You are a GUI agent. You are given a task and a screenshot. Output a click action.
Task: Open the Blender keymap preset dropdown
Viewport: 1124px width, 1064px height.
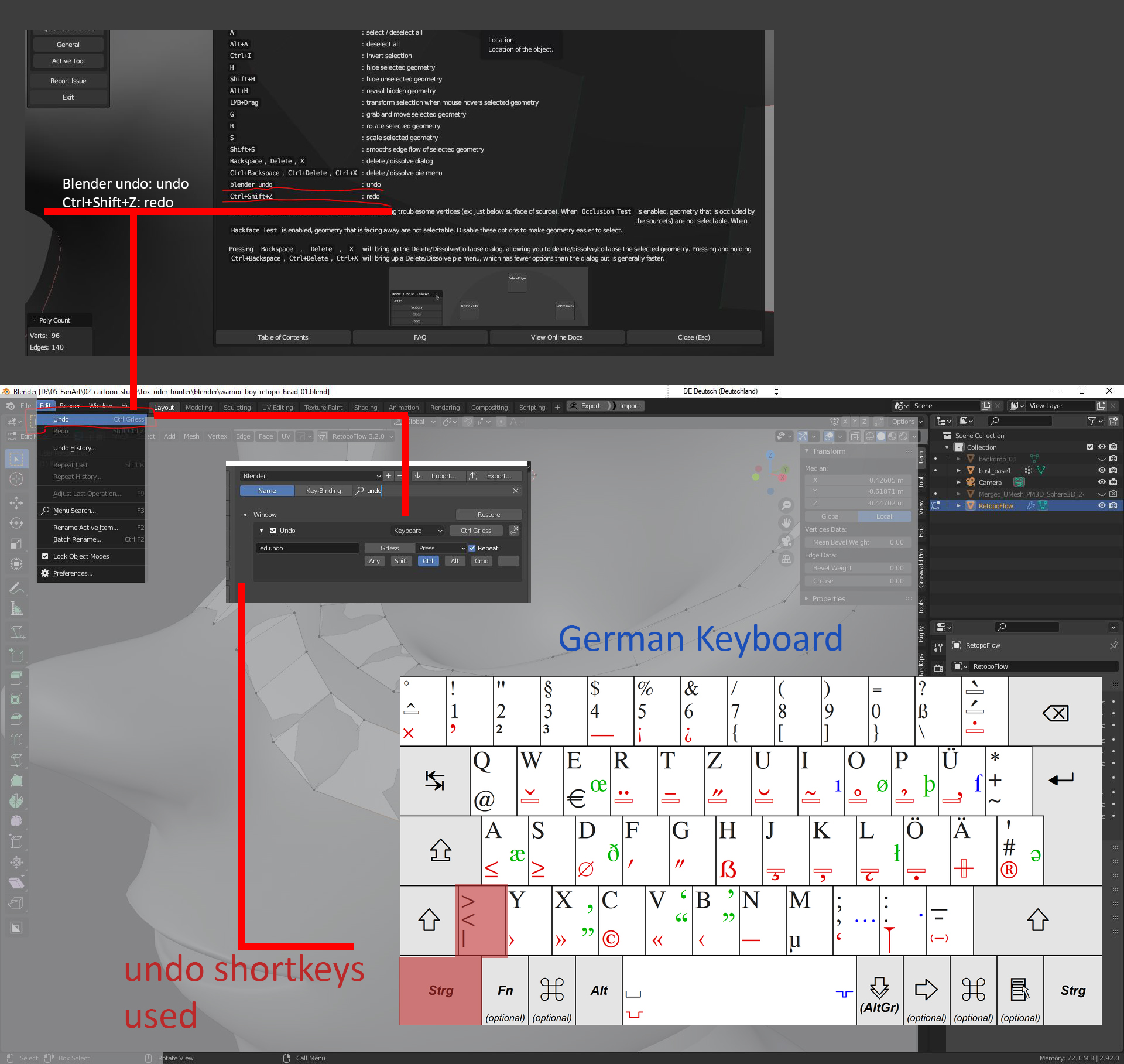(x=311, y=476)
